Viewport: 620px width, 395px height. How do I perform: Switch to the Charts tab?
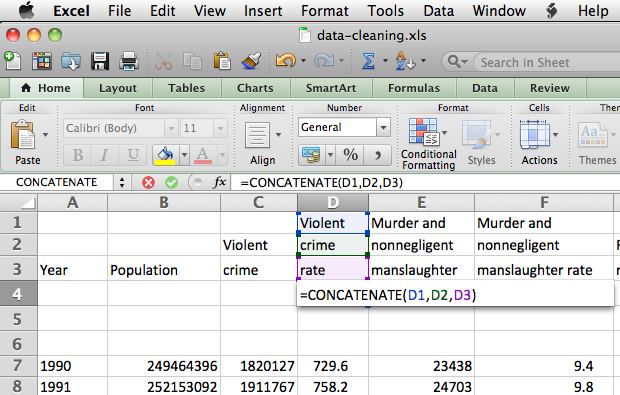tap(255, 88)
